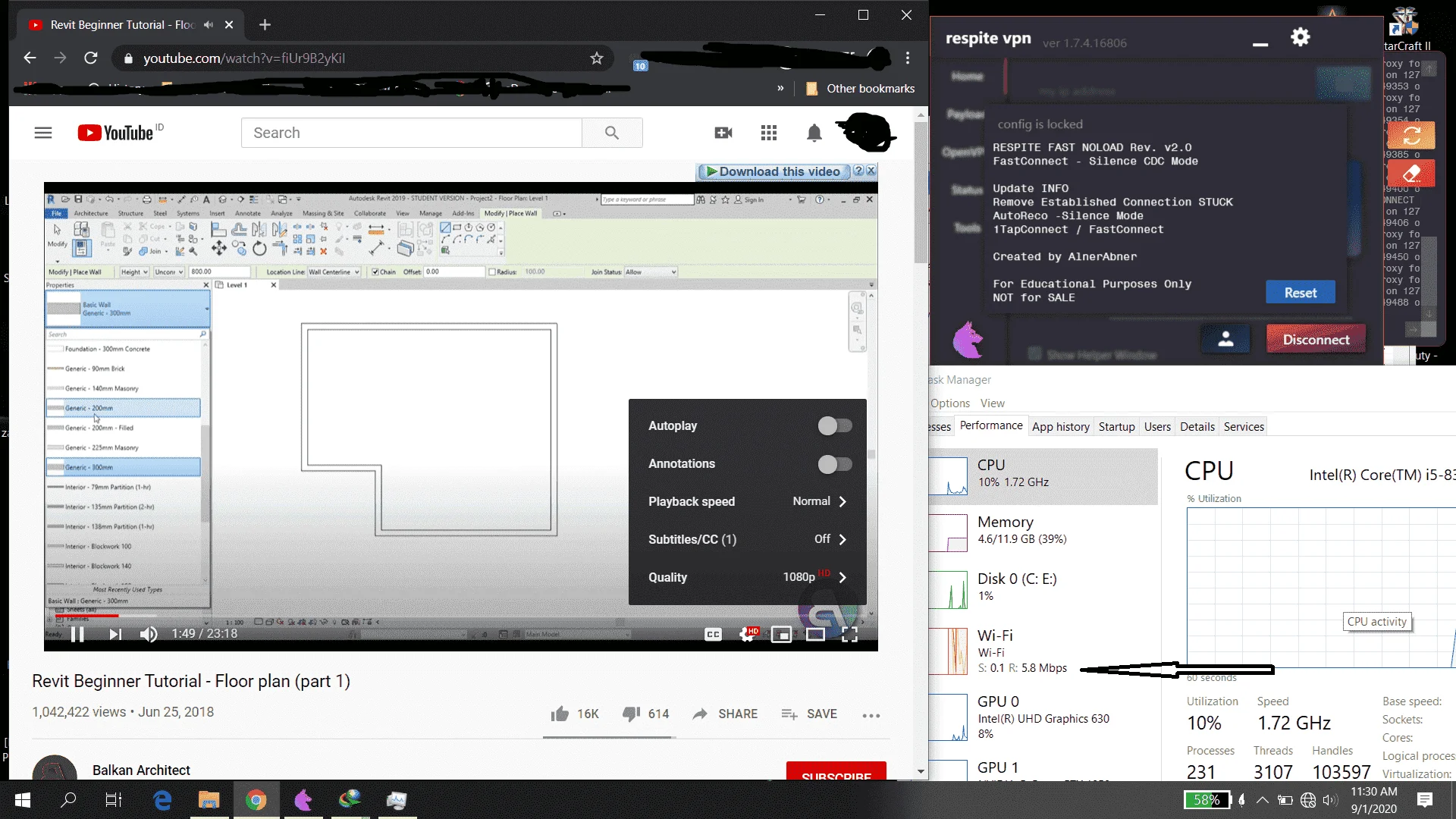This screenshot has width=1456, height=819.
Task: Switch to Startup tab
Action: (x=1116, y=427)
